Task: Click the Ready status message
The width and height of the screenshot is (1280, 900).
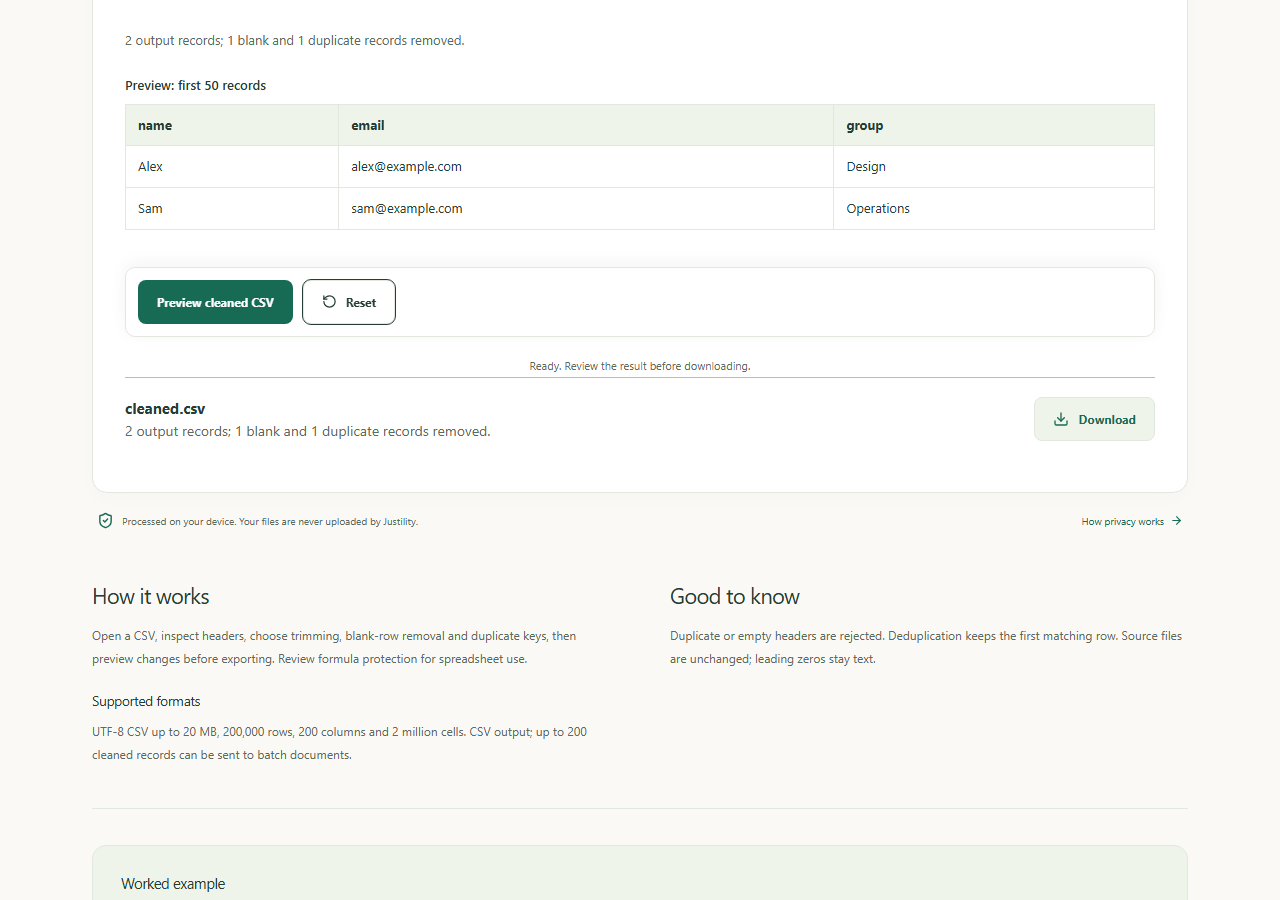Action: click(x=640, y=366)
